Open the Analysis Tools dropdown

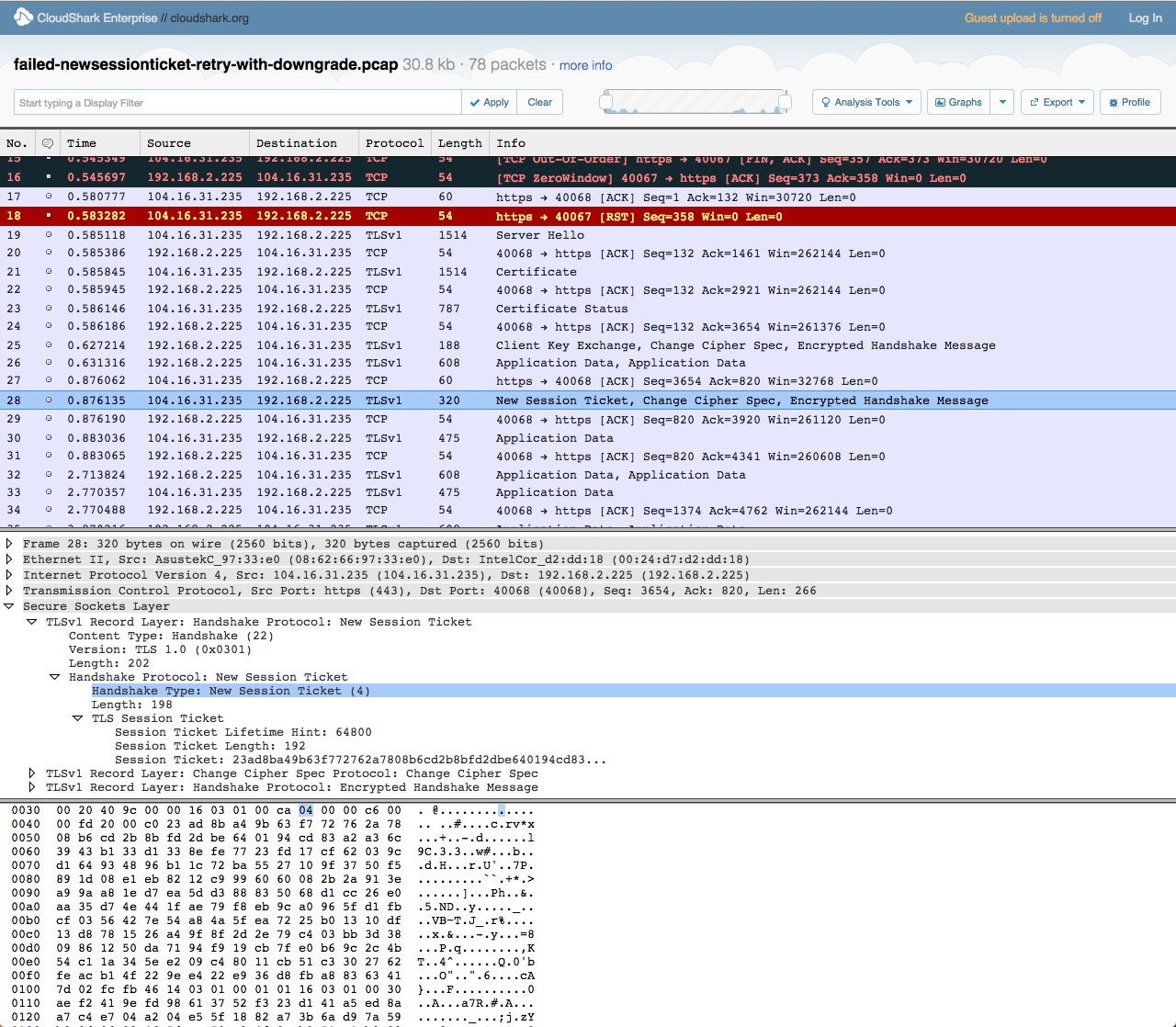[866, 102]
